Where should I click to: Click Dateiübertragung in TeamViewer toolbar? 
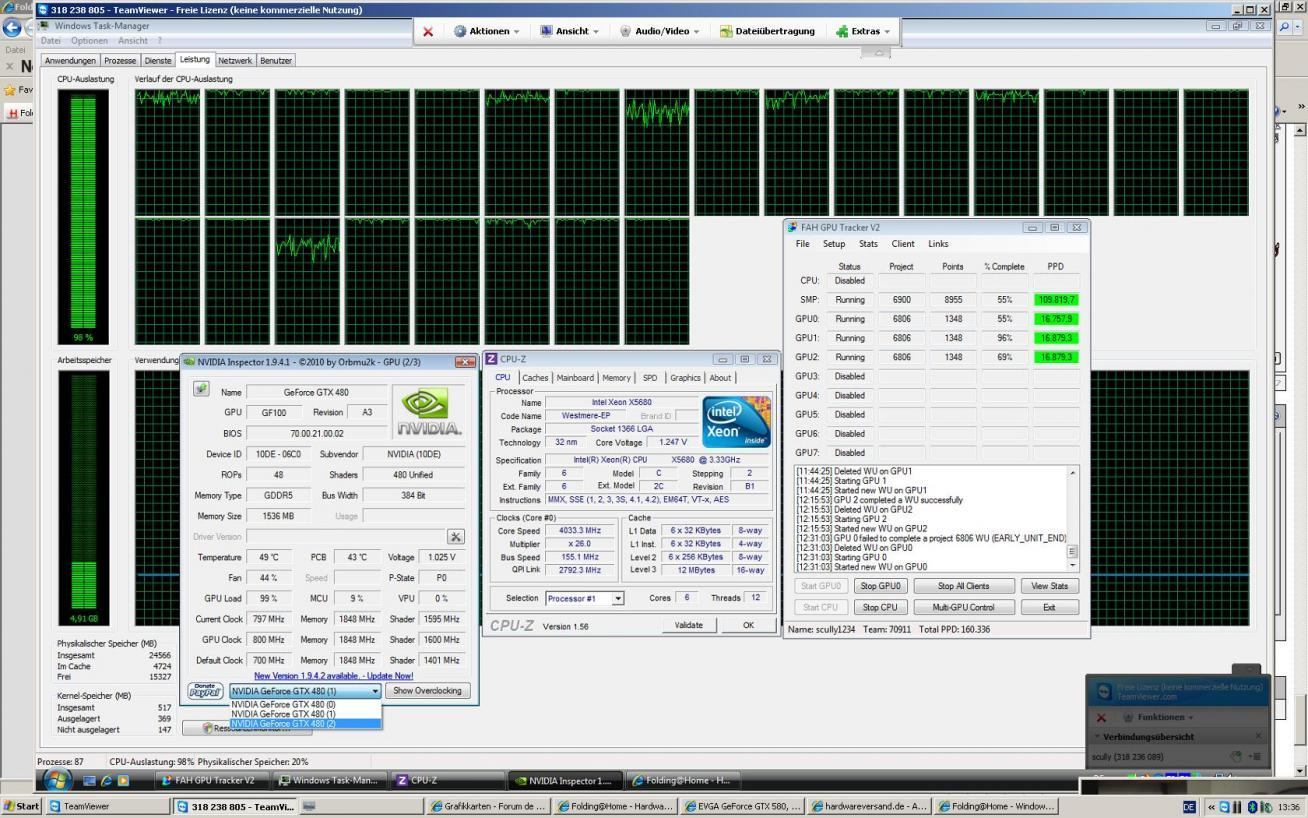[767, 31]
